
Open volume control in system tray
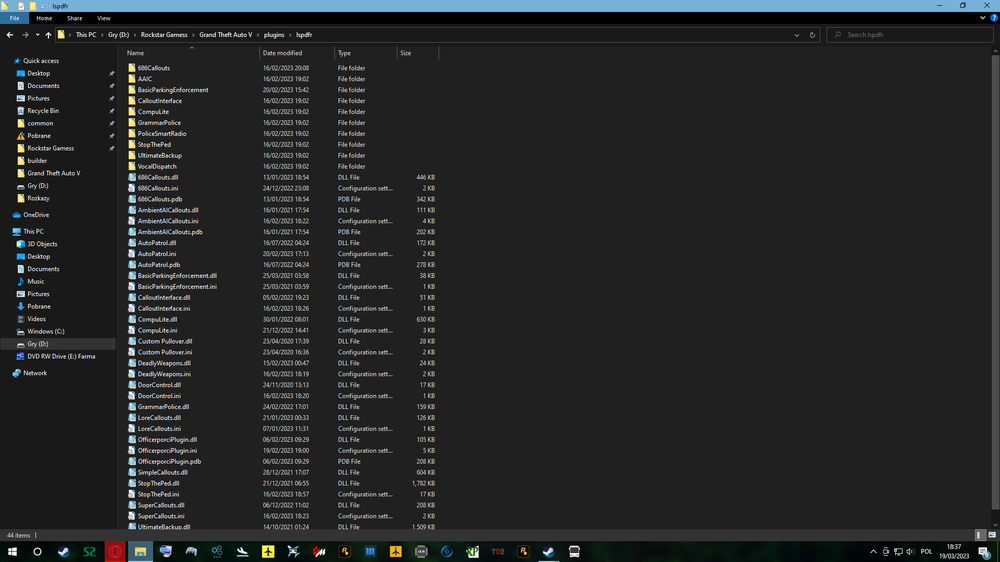[910, 552]
